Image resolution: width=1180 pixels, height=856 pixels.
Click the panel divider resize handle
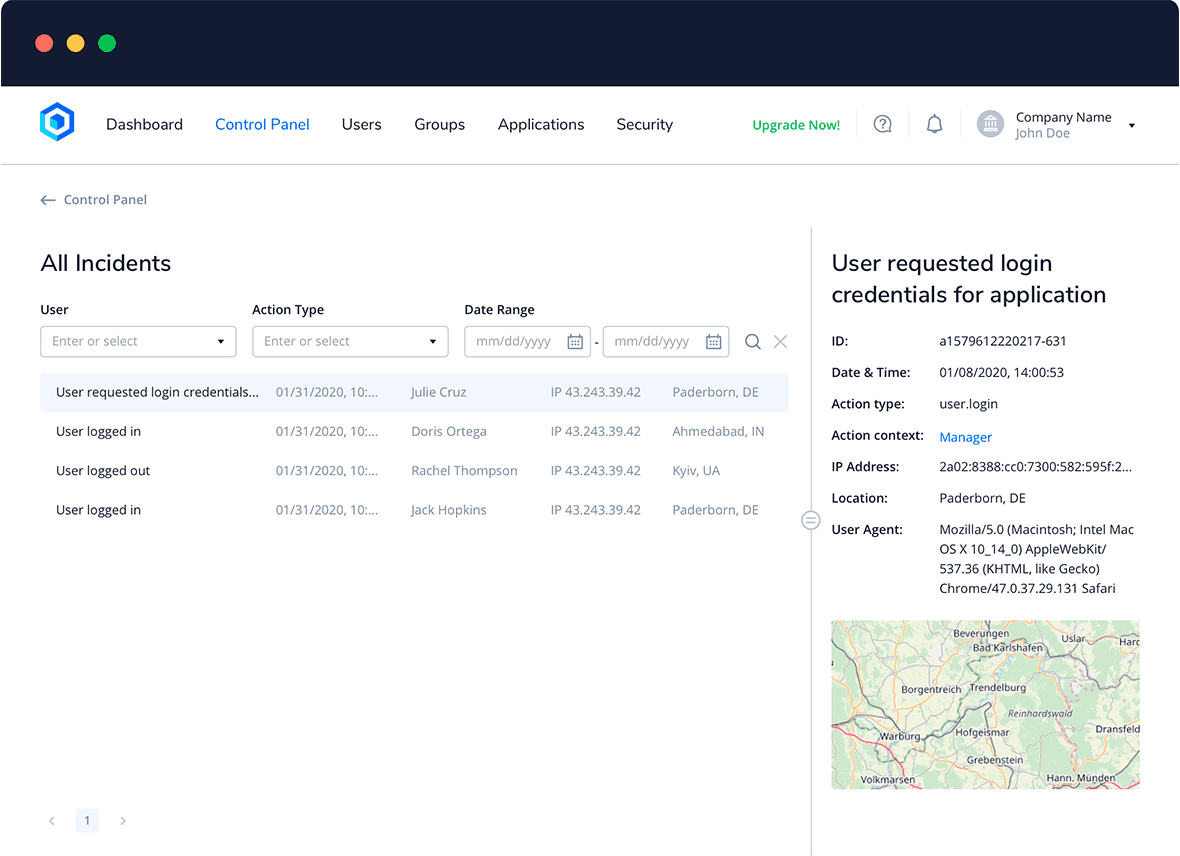point(811,520)
